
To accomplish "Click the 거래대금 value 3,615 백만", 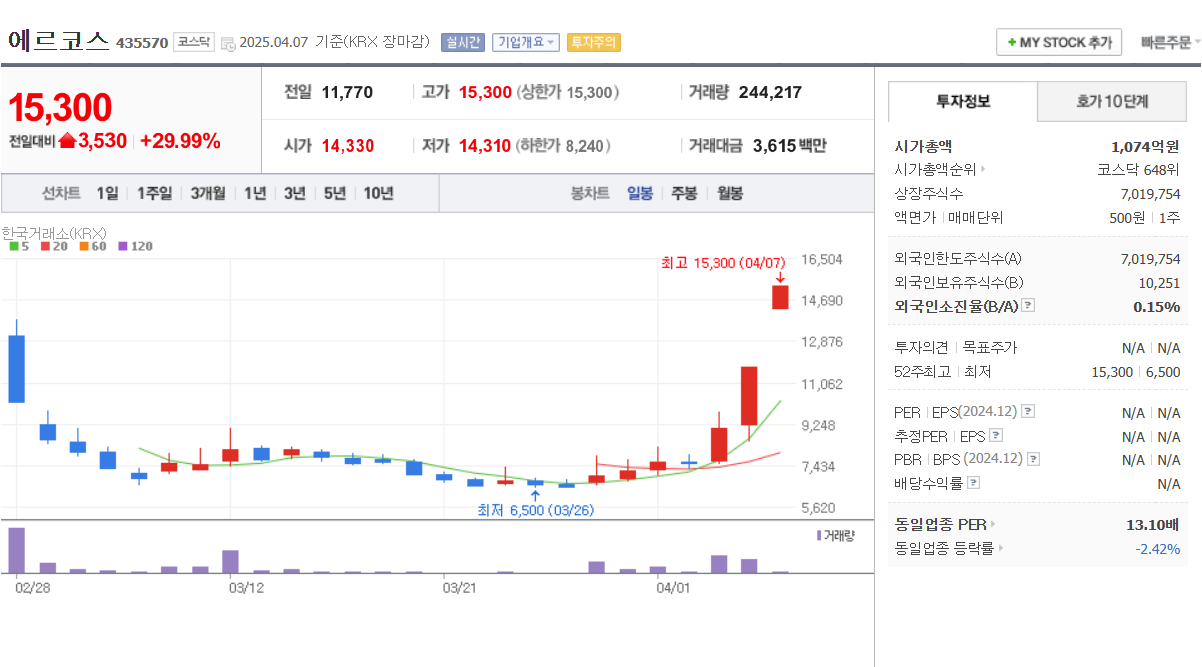I will click(x=789, y=146).
